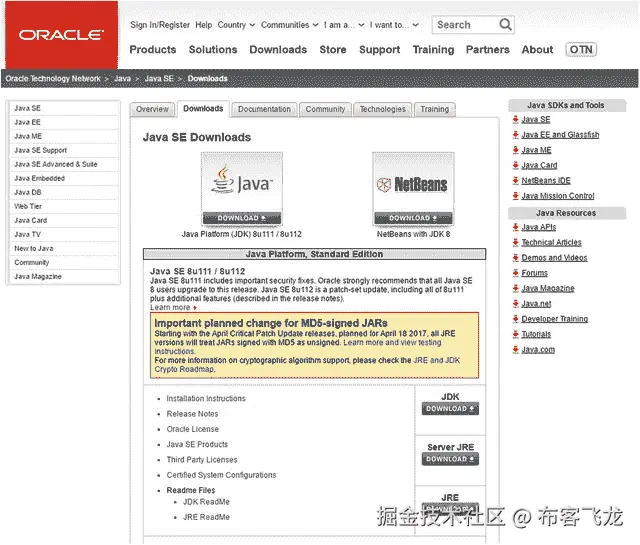The width and height of the screenshot is (640, 545).
Task: Click arrow icon beside Technical Articles
Action: pyautogui.click(x=516, y=242)
